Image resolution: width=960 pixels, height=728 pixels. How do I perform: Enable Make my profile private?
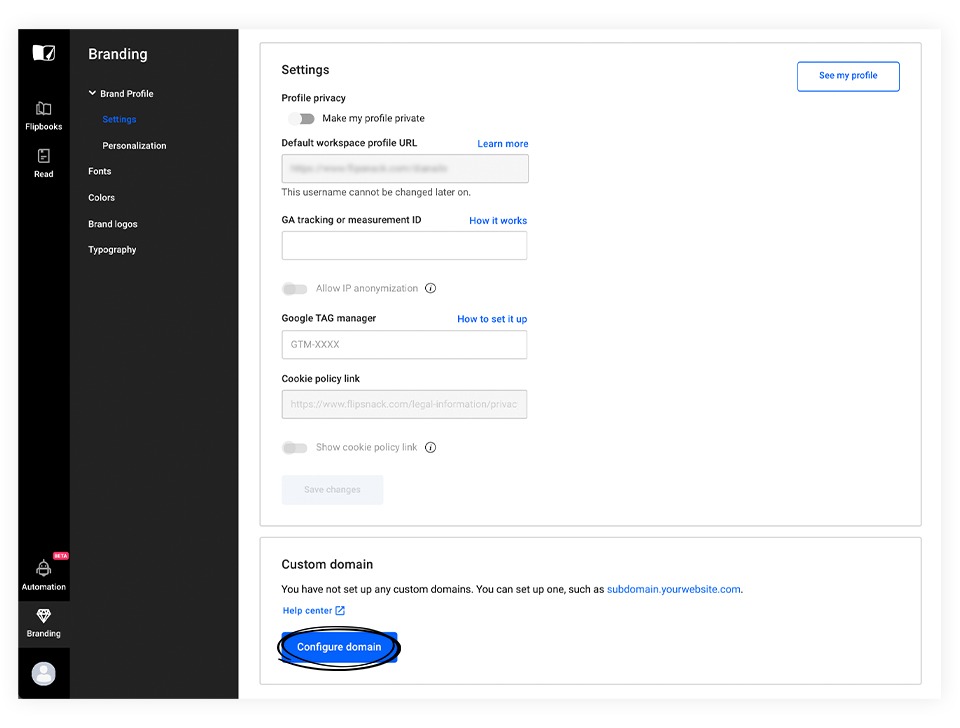(x=303, y=118)
